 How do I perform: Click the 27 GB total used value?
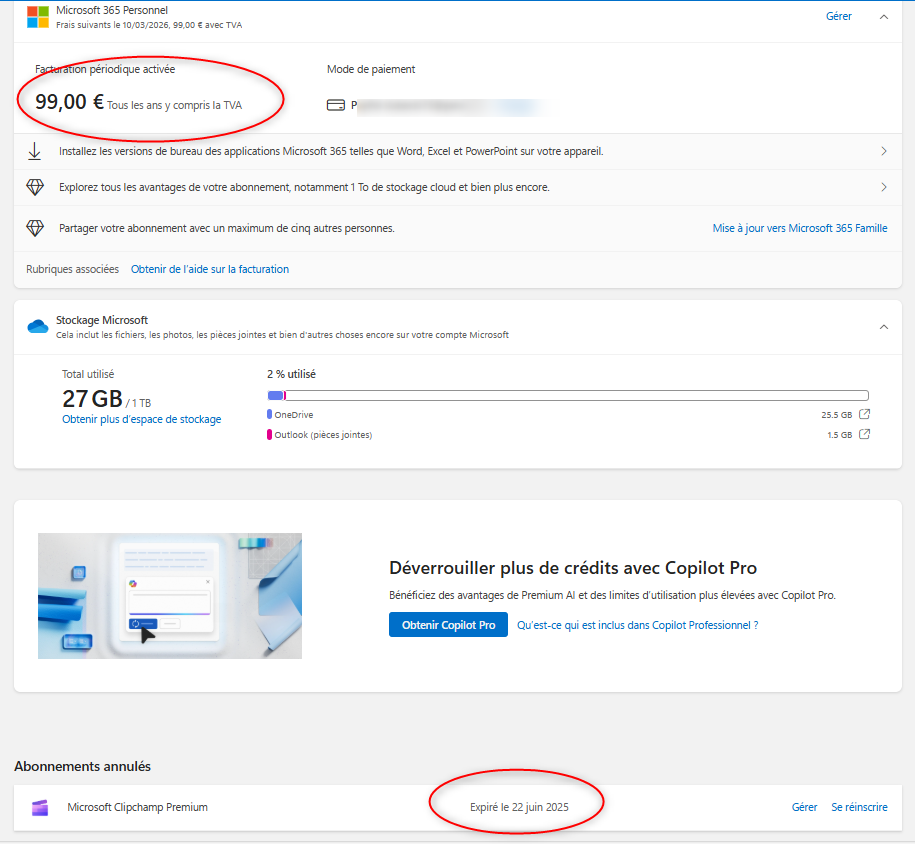tap(92, 399)
